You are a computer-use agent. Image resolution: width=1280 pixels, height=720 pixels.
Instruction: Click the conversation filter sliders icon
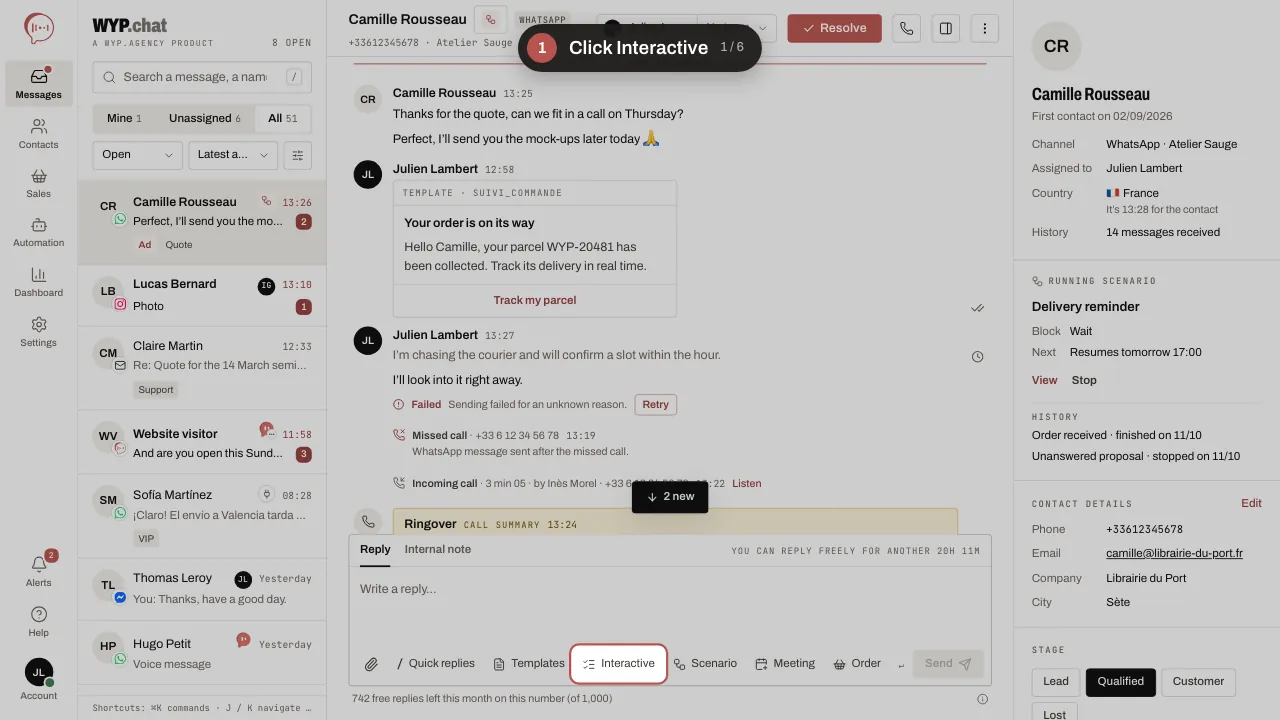(x=298, y=155)
